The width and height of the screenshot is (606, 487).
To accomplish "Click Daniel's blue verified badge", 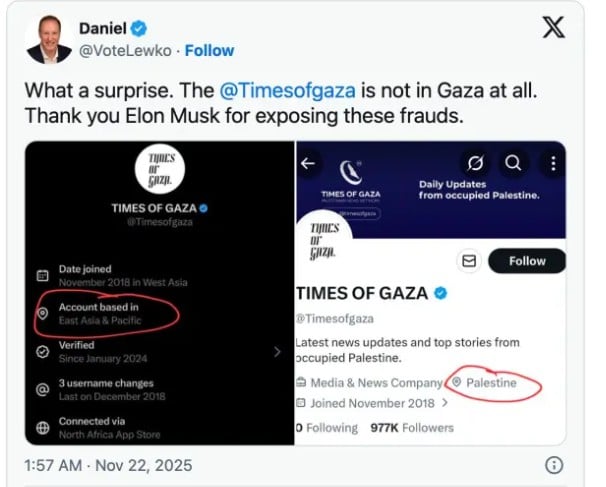I will (139, 29).
